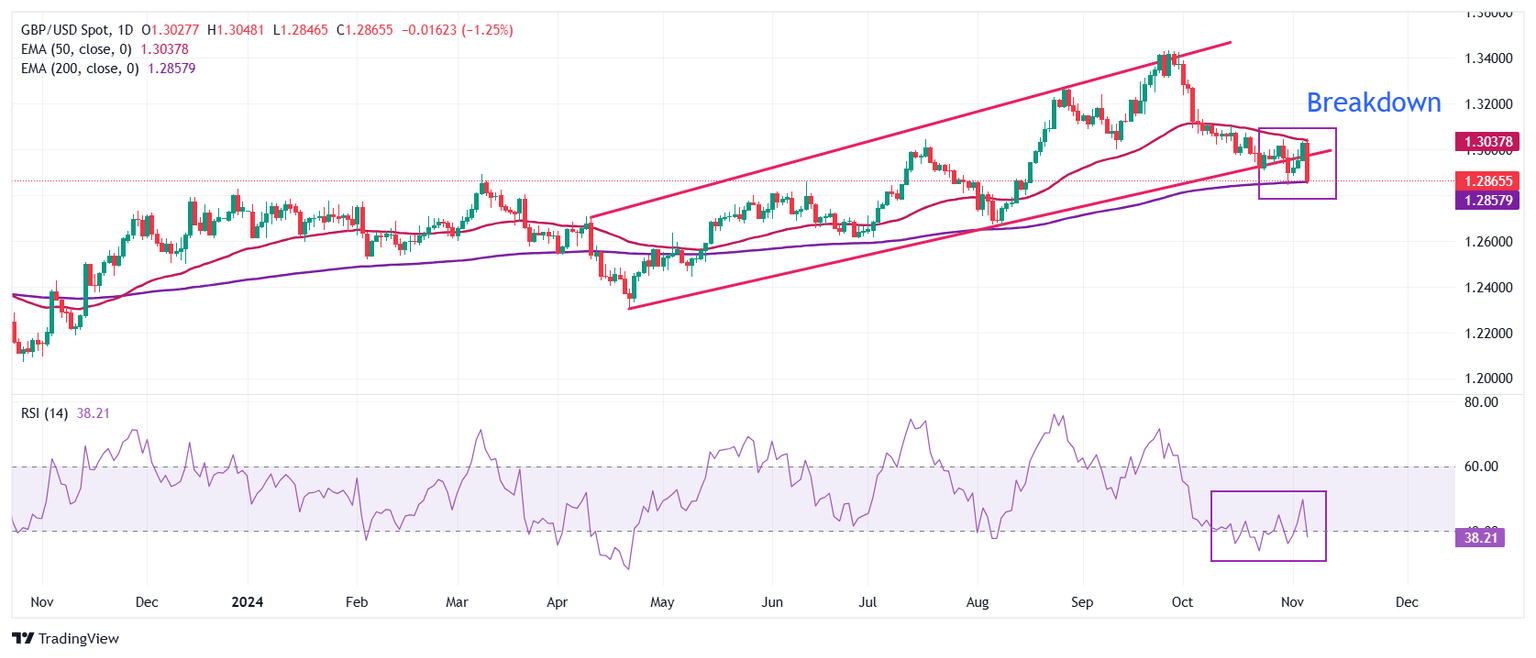The height and width of the screenshot is (658, 1536).
Task: Select the Oct label on the time axis
Action: [x=1182, y=602]
